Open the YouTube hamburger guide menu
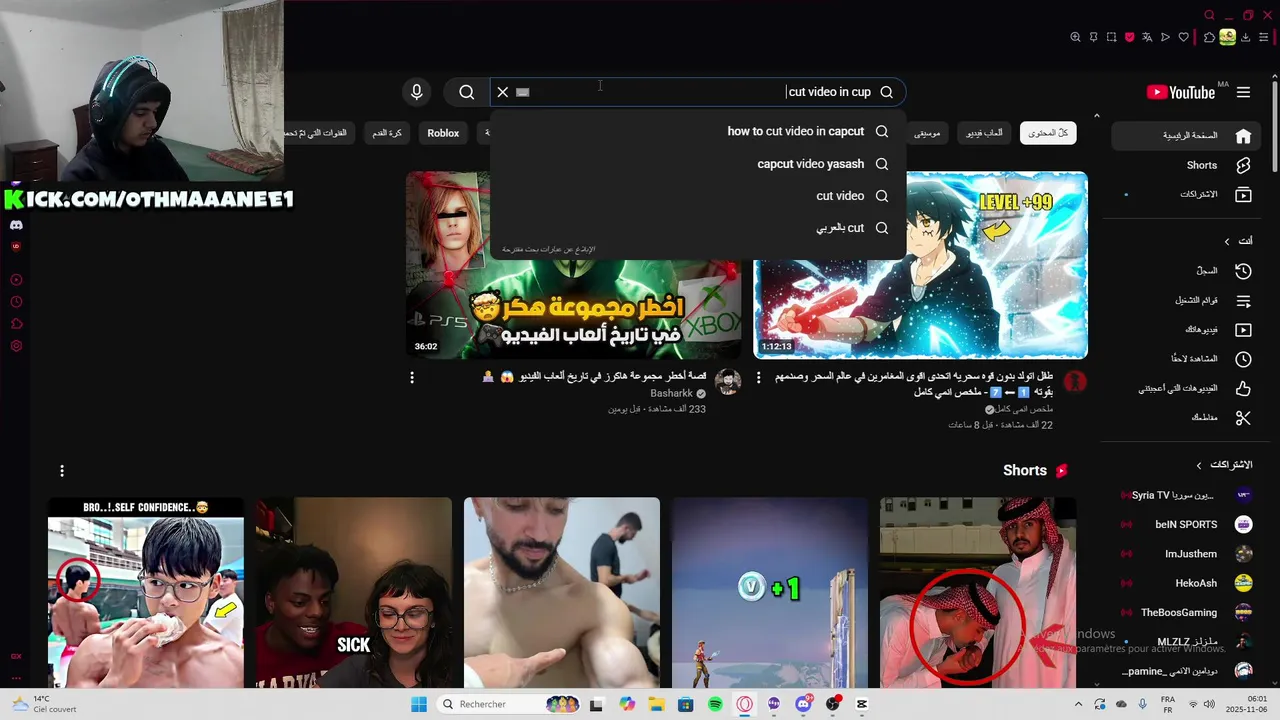This screenshot has height=720, width=1280. point(1243,92)
